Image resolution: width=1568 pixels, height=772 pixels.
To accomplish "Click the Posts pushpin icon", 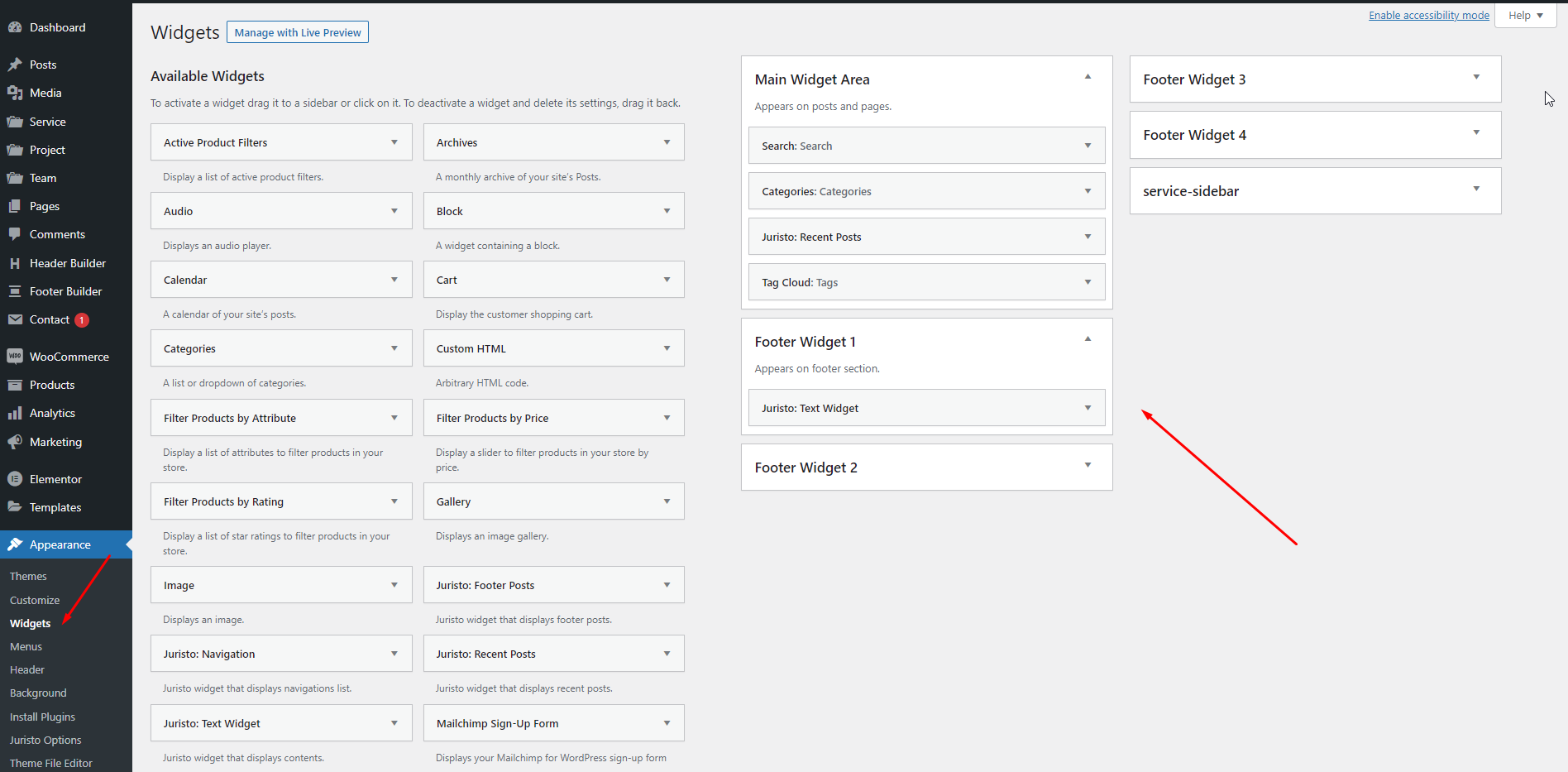I will click(x=15, y=65).
